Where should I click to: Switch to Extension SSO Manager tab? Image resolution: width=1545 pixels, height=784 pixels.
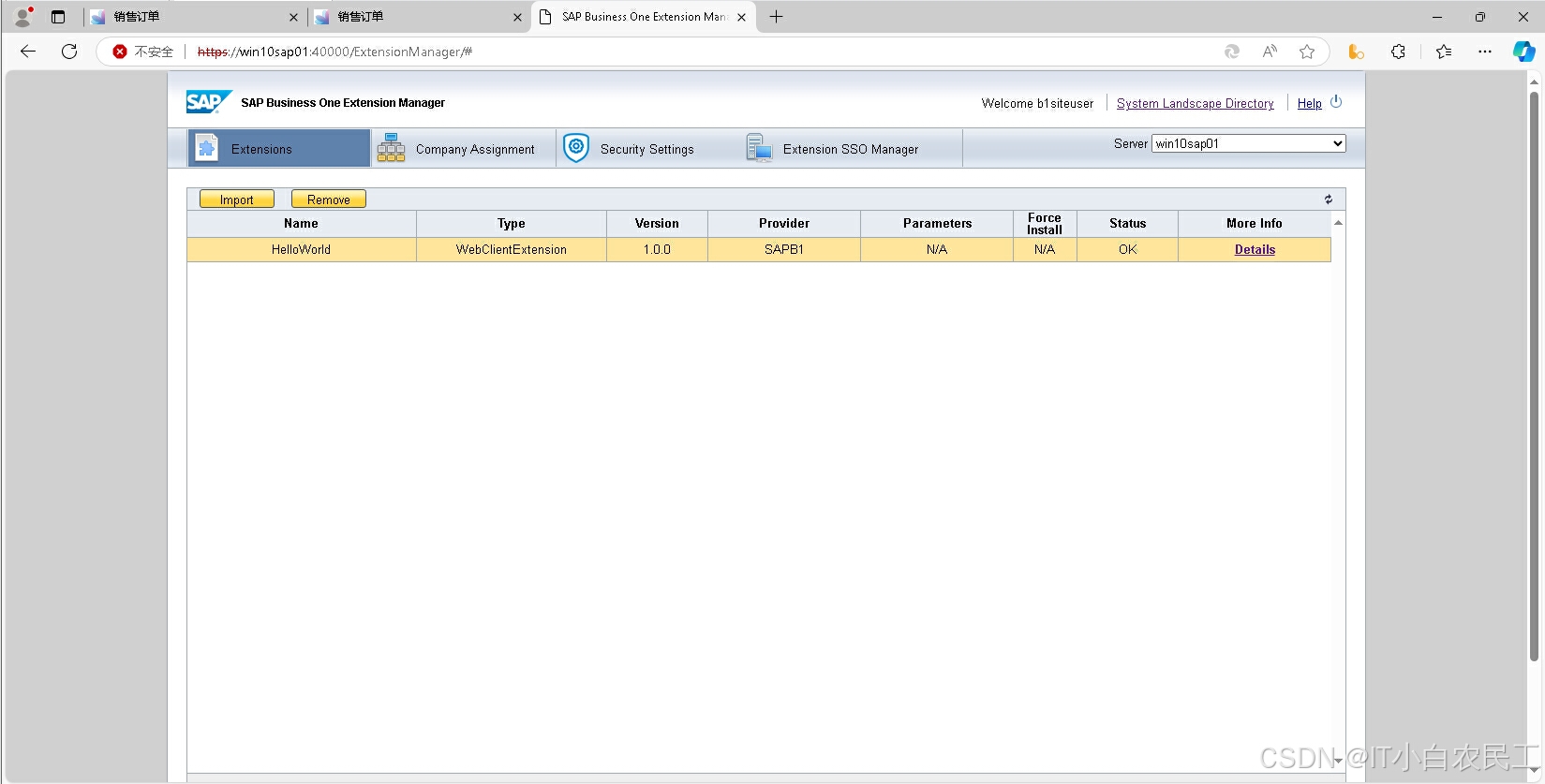click(851, 148)
